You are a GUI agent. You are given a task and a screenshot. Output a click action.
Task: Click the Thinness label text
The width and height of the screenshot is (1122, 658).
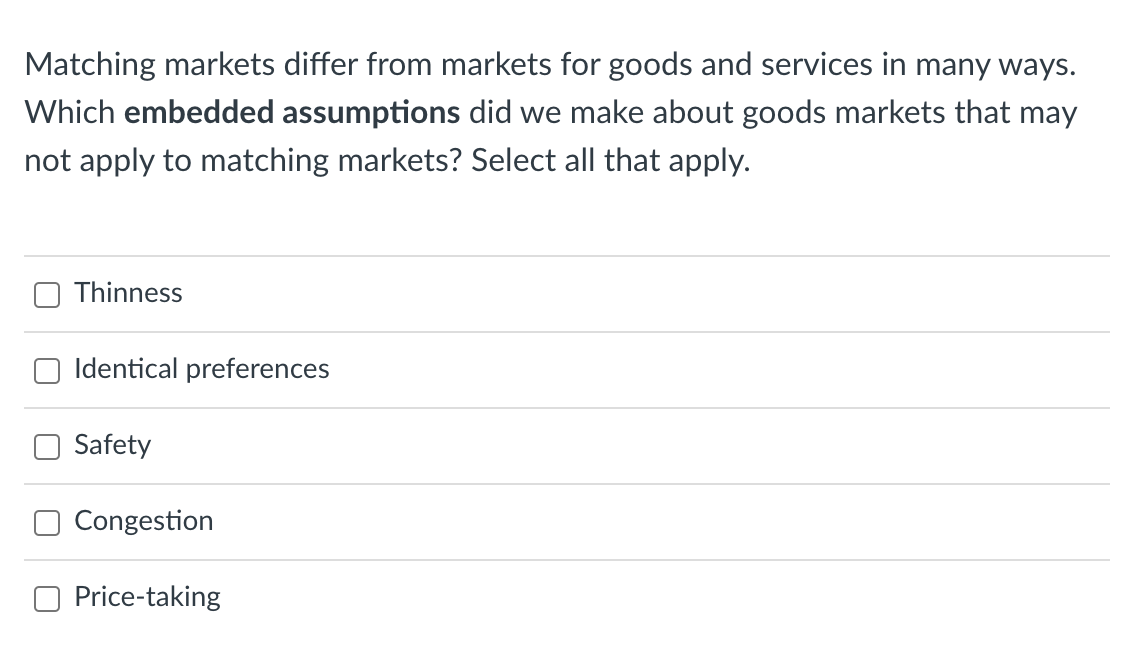click(128, 293)
